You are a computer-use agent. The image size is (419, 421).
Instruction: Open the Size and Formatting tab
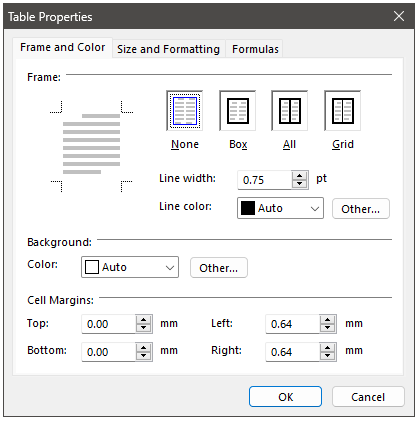click(169, 49)
